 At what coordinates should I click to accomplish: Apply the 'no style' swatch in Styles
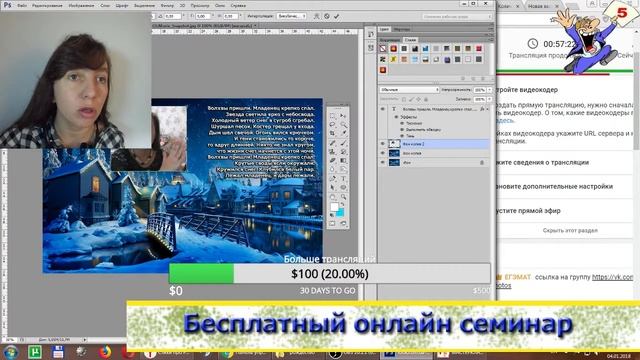(x=383, y=49)
